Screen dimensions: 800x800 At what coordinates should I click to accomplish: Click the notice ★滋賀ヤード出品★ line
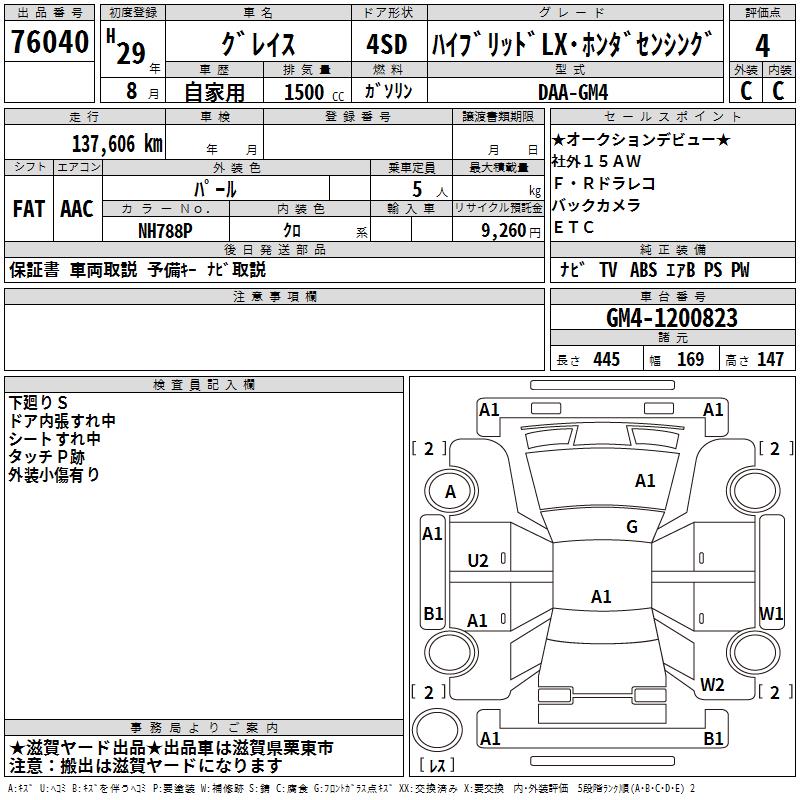click(171, 748)
